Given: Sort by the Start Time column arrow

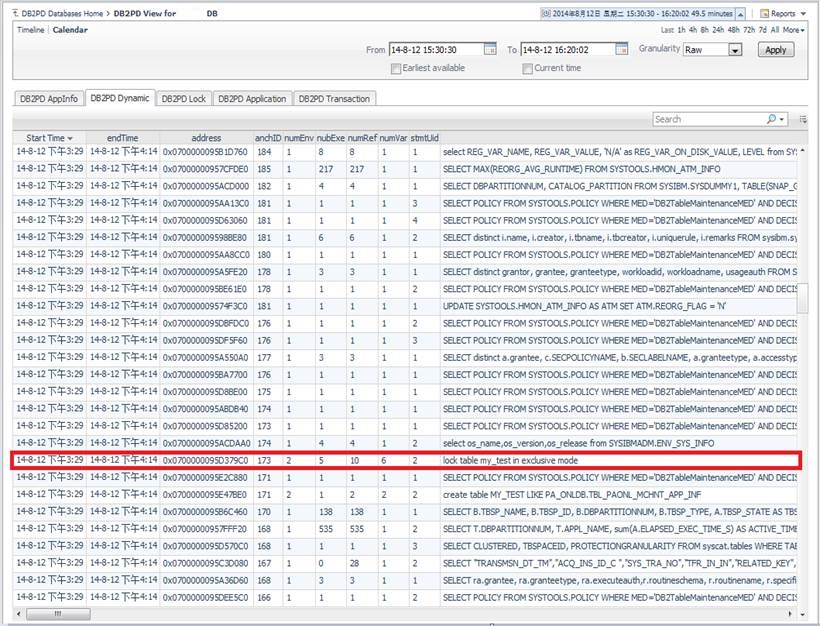Looking at the screenshot, I should tap(71, 138).
